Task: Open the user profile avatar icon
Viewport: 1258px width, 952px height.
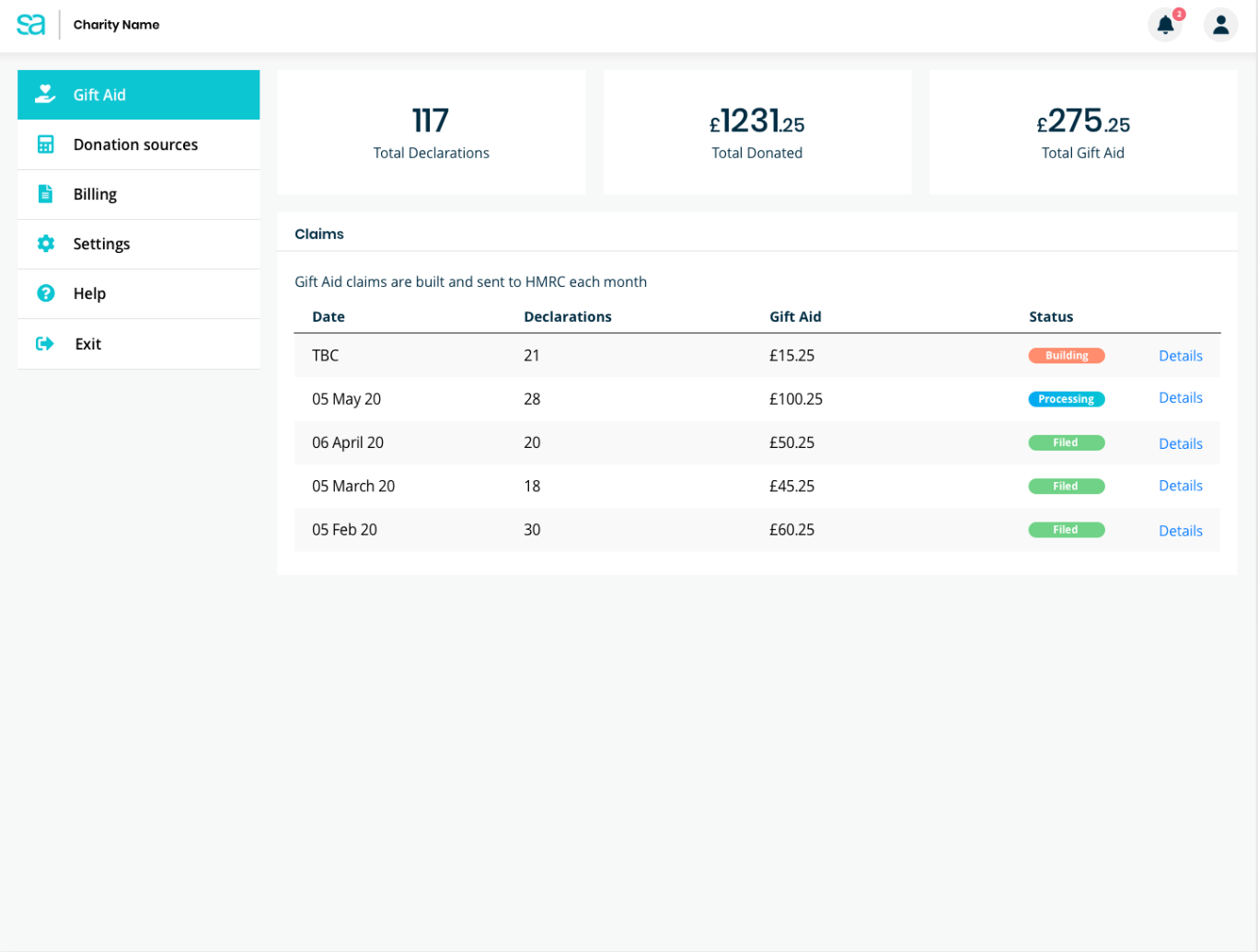Action: pos(1220,25)
